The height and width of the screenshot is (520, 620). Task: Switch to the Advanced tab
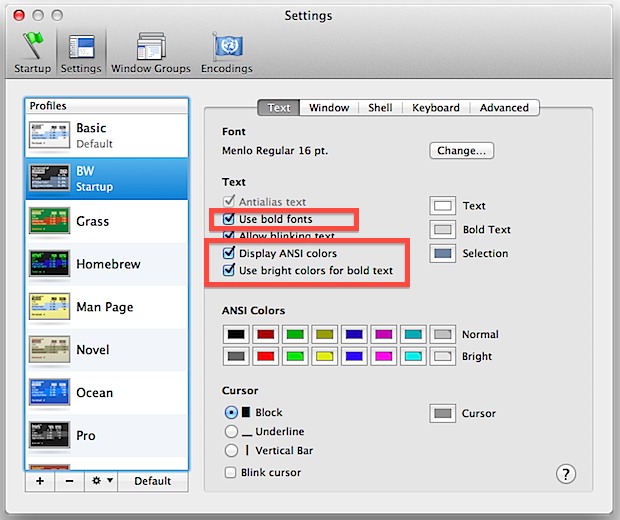point(505,108)
